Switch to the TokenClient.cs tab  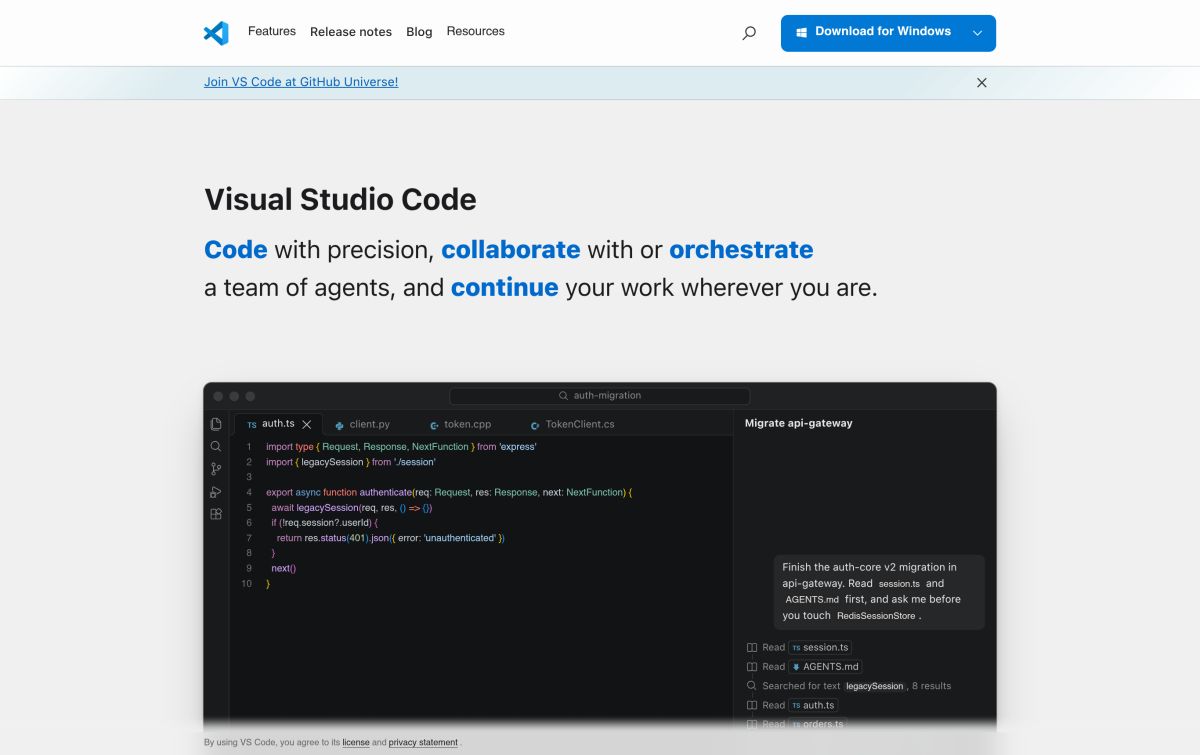tap(573, 424)
